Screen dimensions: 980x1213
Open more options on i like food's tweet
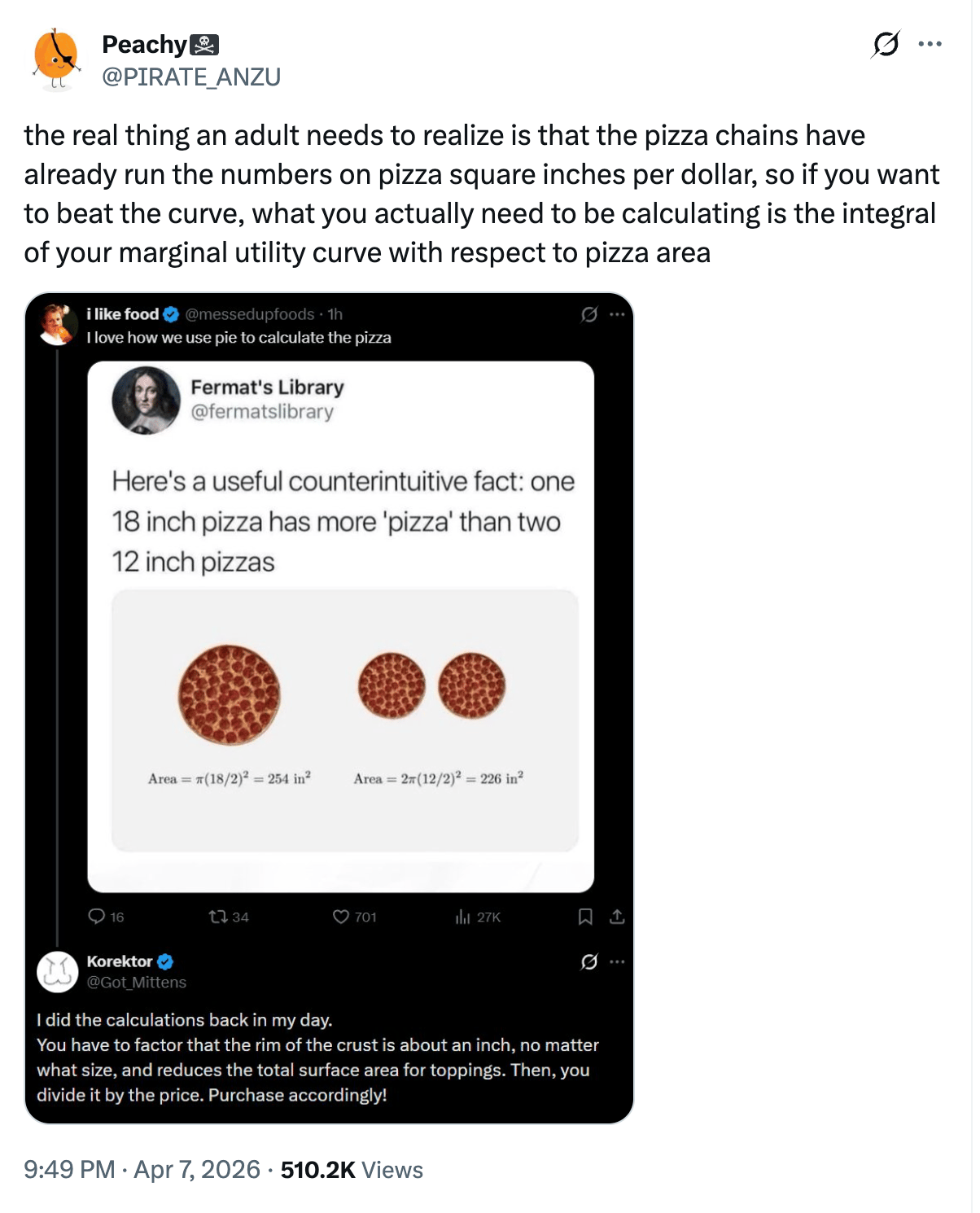point(617,314)
